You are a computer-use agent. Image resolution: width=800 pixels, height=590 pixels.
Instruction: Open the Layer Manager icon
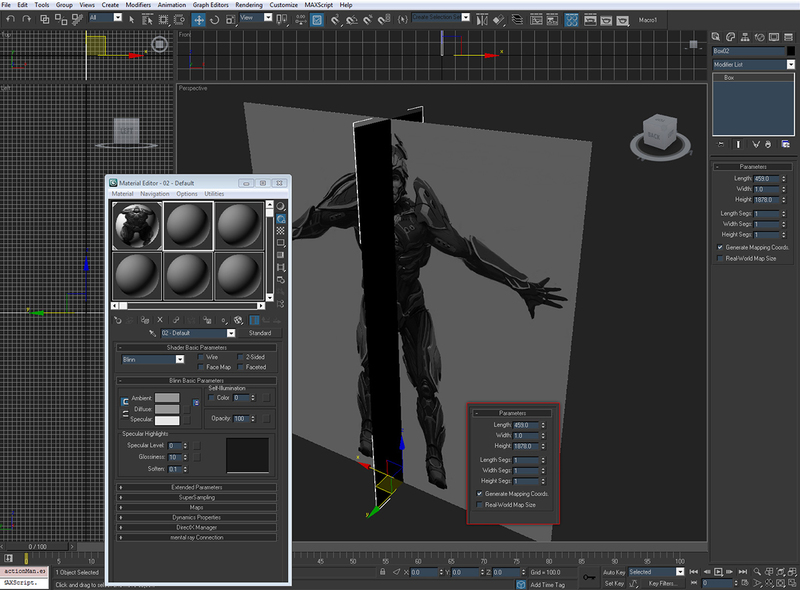[x=517, y=20]
